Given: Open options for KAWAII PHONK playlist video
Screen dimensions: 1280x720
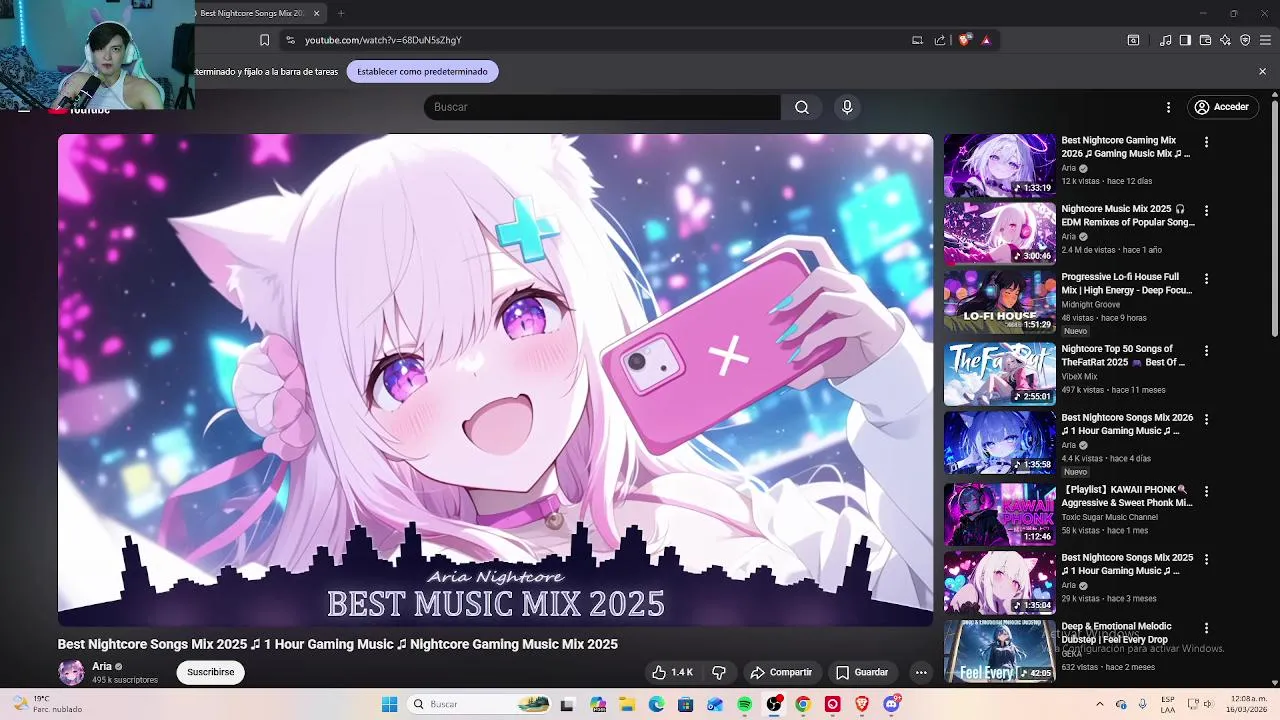Looking at the screenshot, I should (1206, 492).
